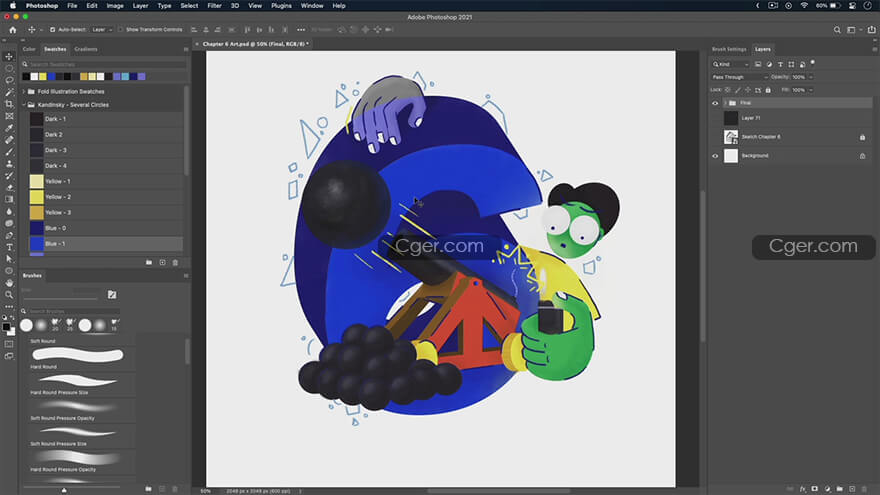Open the Swatches panel options menu
Screen dimensions: 880x495
(186, 49)
